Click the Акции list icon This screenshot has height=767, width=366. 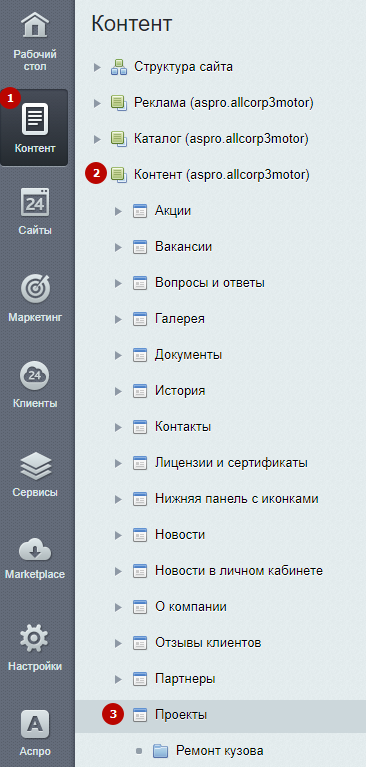tap(140, 211)
